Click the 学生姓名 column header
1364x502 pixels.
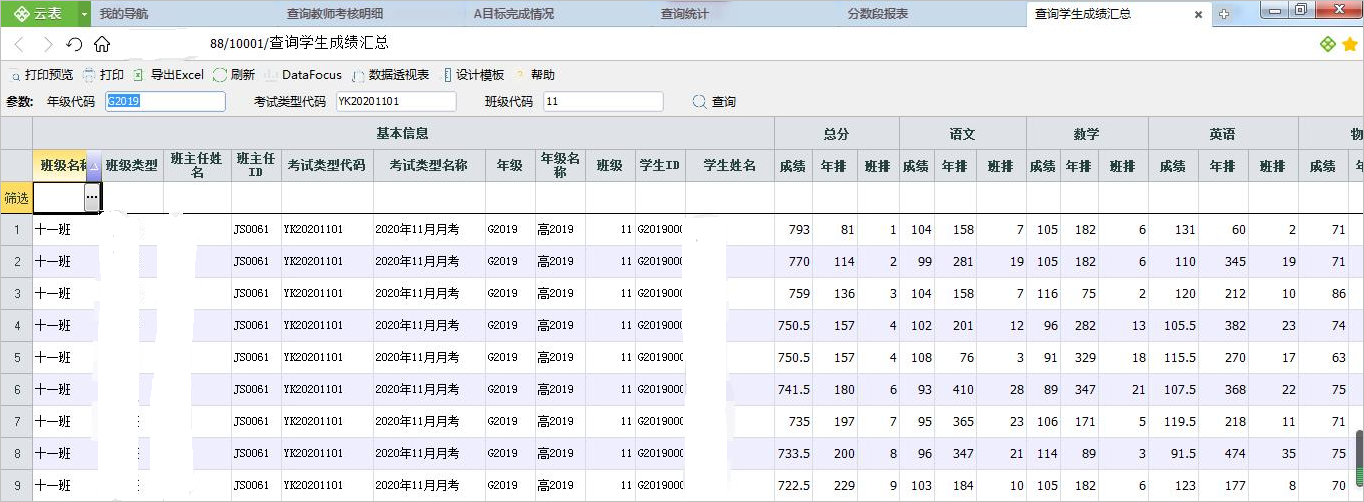[730, 166]
